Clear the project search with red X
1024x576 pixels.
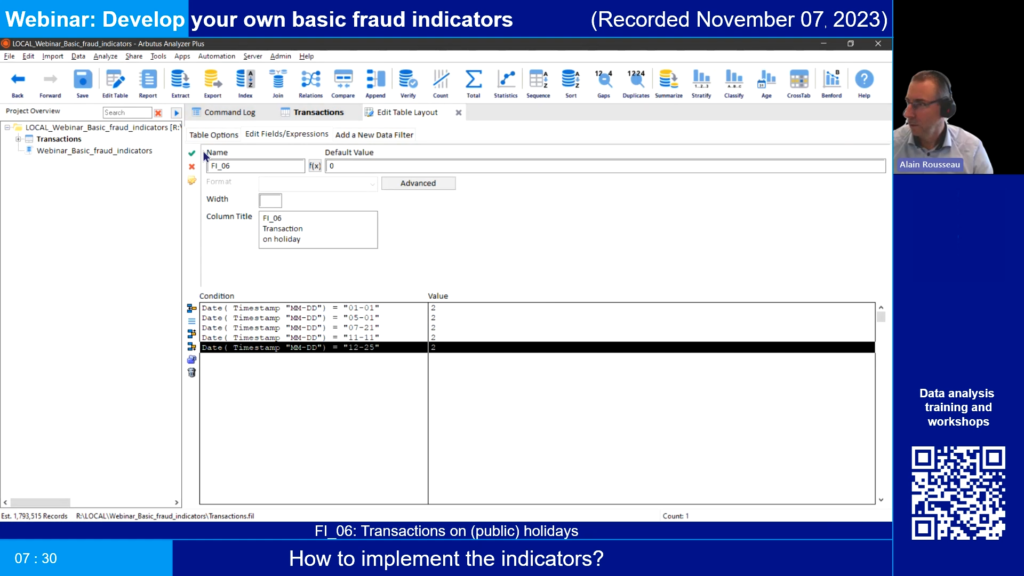[x=158, y=113]
